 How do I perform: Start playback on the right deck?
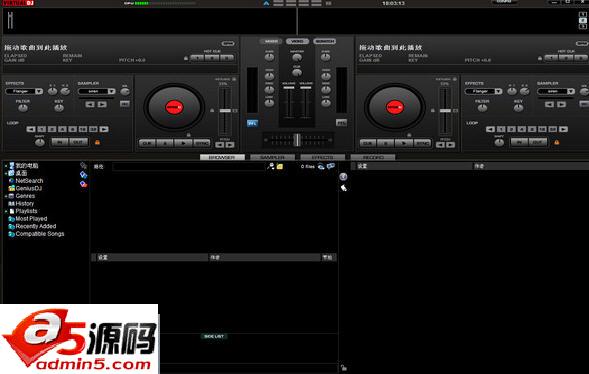click(404, 143)
